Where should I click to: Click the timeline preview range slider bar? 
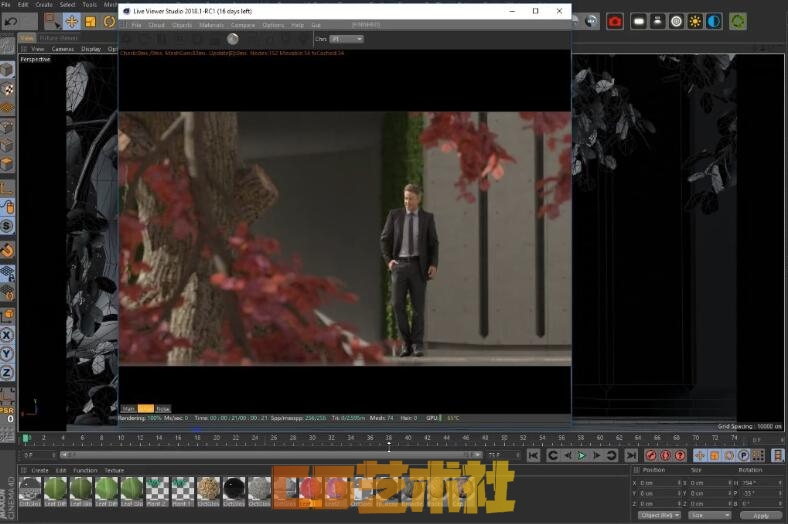(271, 455)
